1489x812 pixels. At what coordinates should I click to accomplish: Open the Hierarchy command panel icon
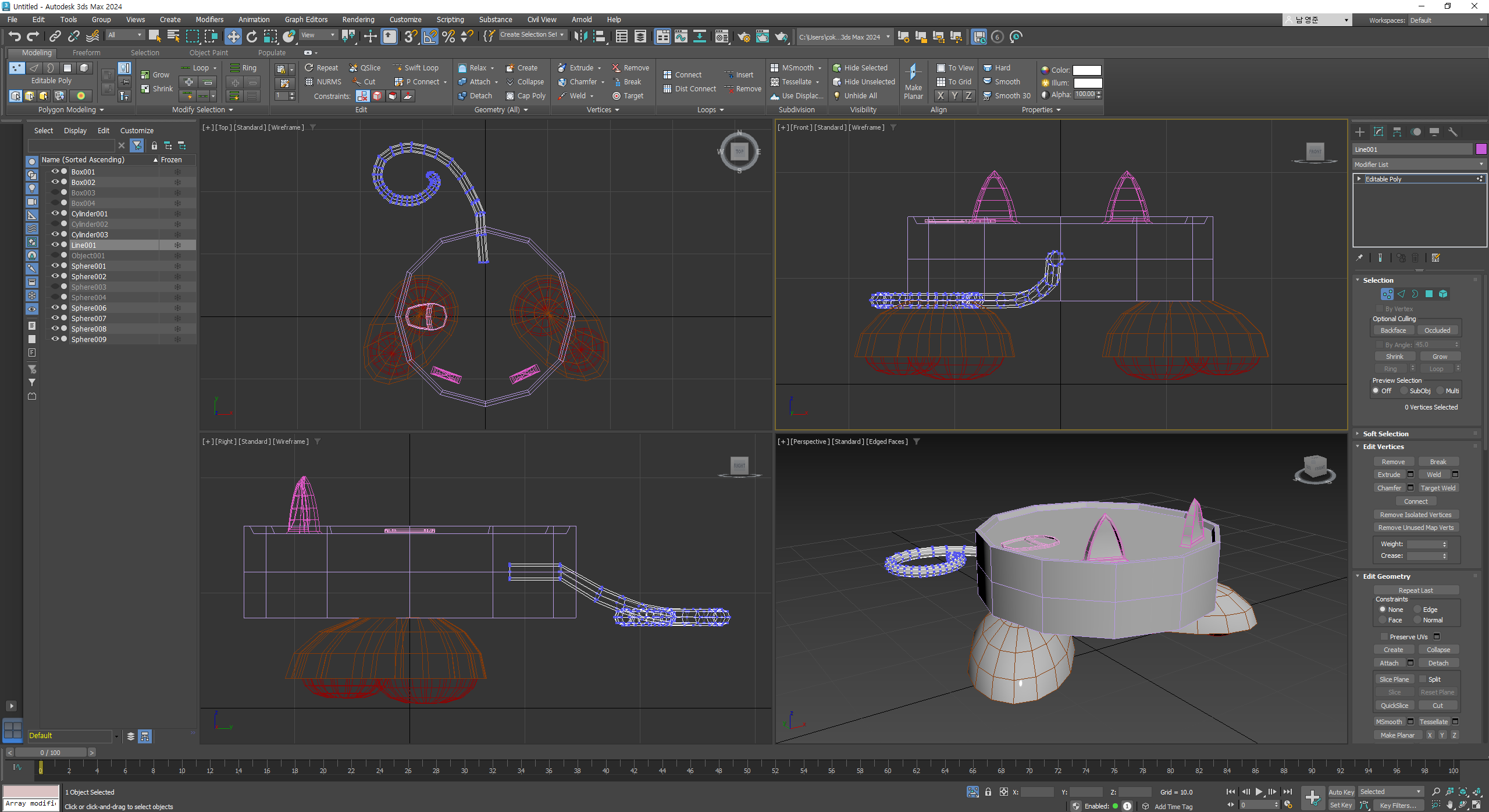[x=1397, y=132]
